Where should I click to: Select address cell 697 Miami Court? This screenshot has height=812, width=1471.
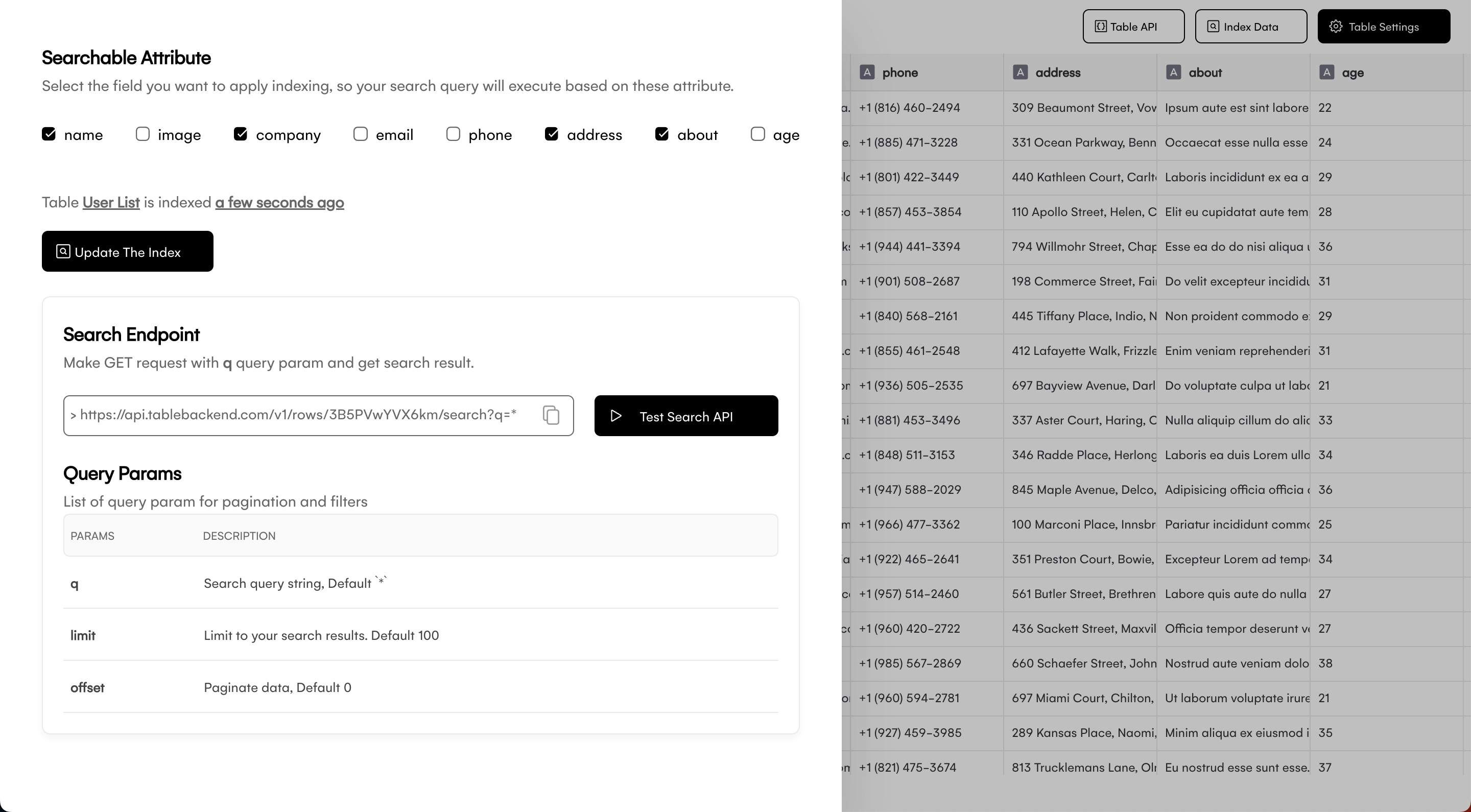tap(1080, 698)
